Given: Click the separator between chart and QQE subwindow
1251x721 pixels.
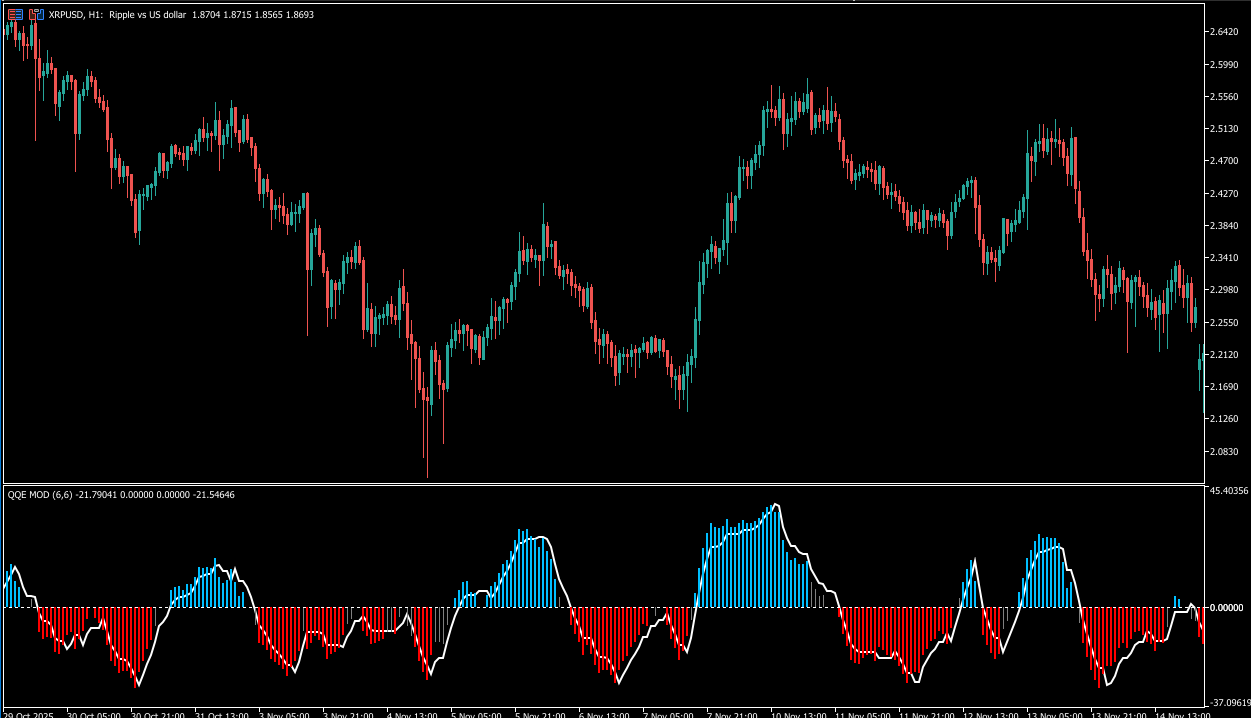Looking at the screenshot, I should 600,485.
